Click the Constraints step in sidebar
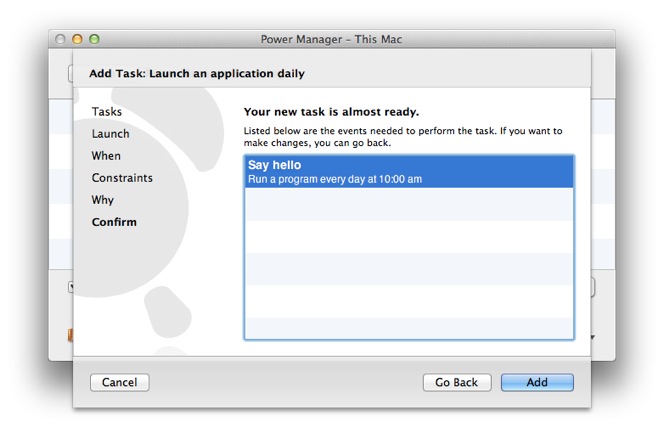This screenshot has height=428, width=664. pos(122,178)
